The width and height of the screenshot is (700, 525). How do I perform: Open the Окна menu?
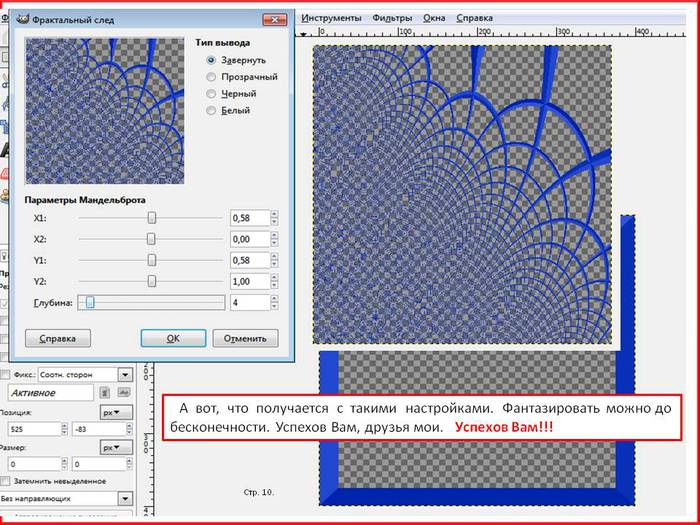[x=434, y=18]
